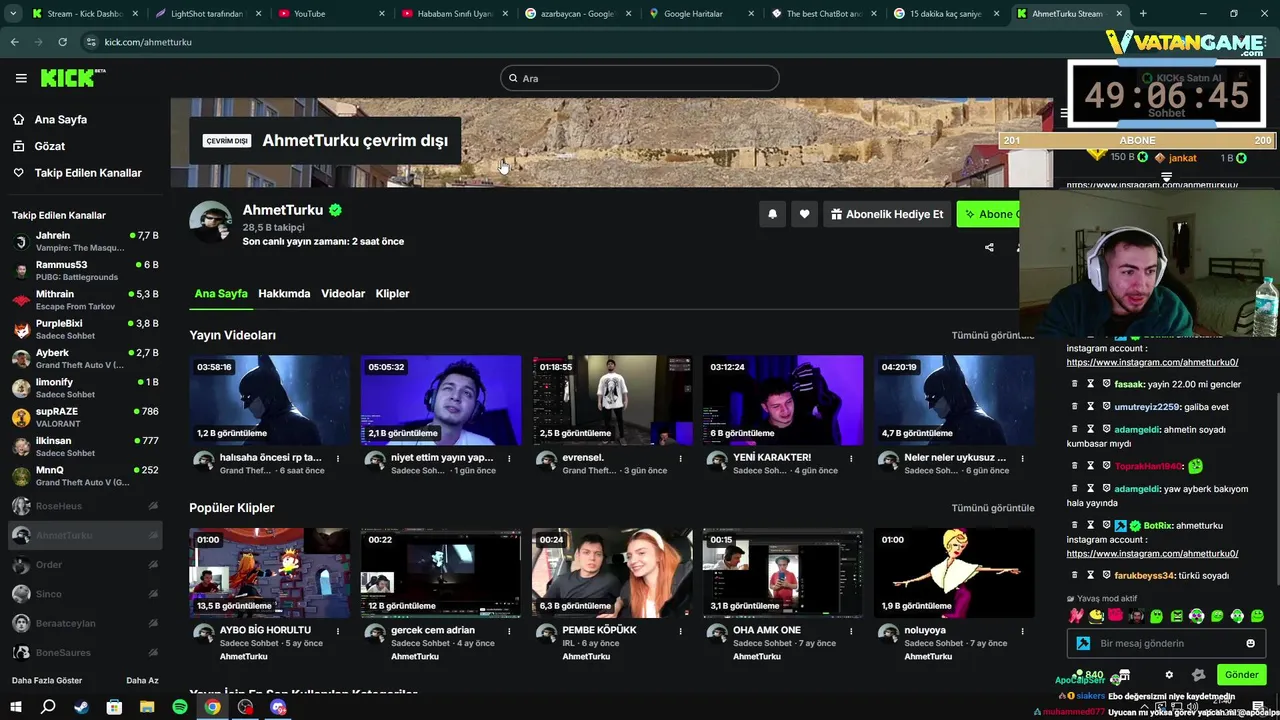
Task: Click ban shield icon on farukbeyss34's message
Action: coord(1107,575)
